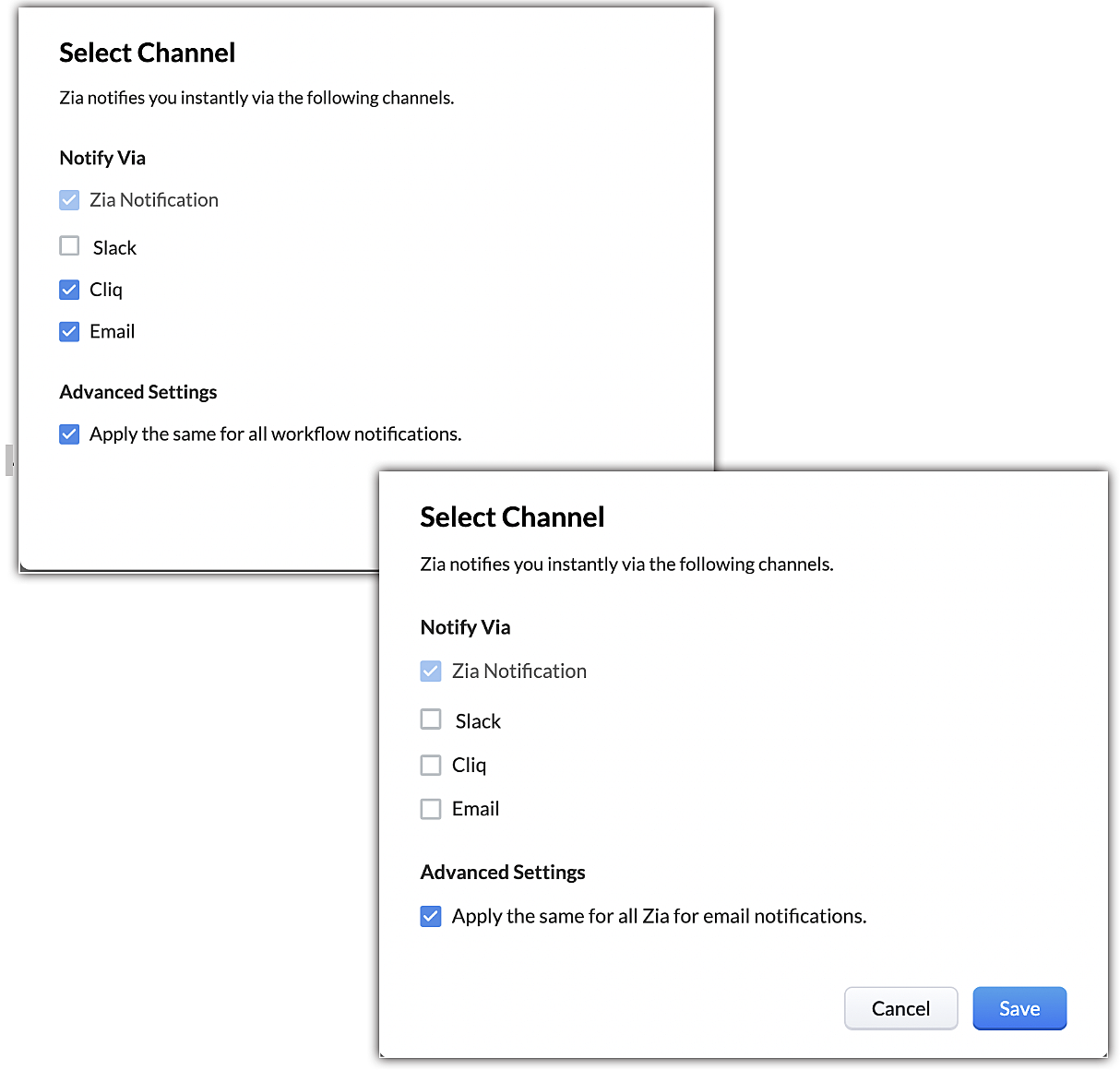This screenshot has width=1120, height=1070.
Task: Click the 'Apply the same for all workflow notifications' text
Action: point(275,434)
